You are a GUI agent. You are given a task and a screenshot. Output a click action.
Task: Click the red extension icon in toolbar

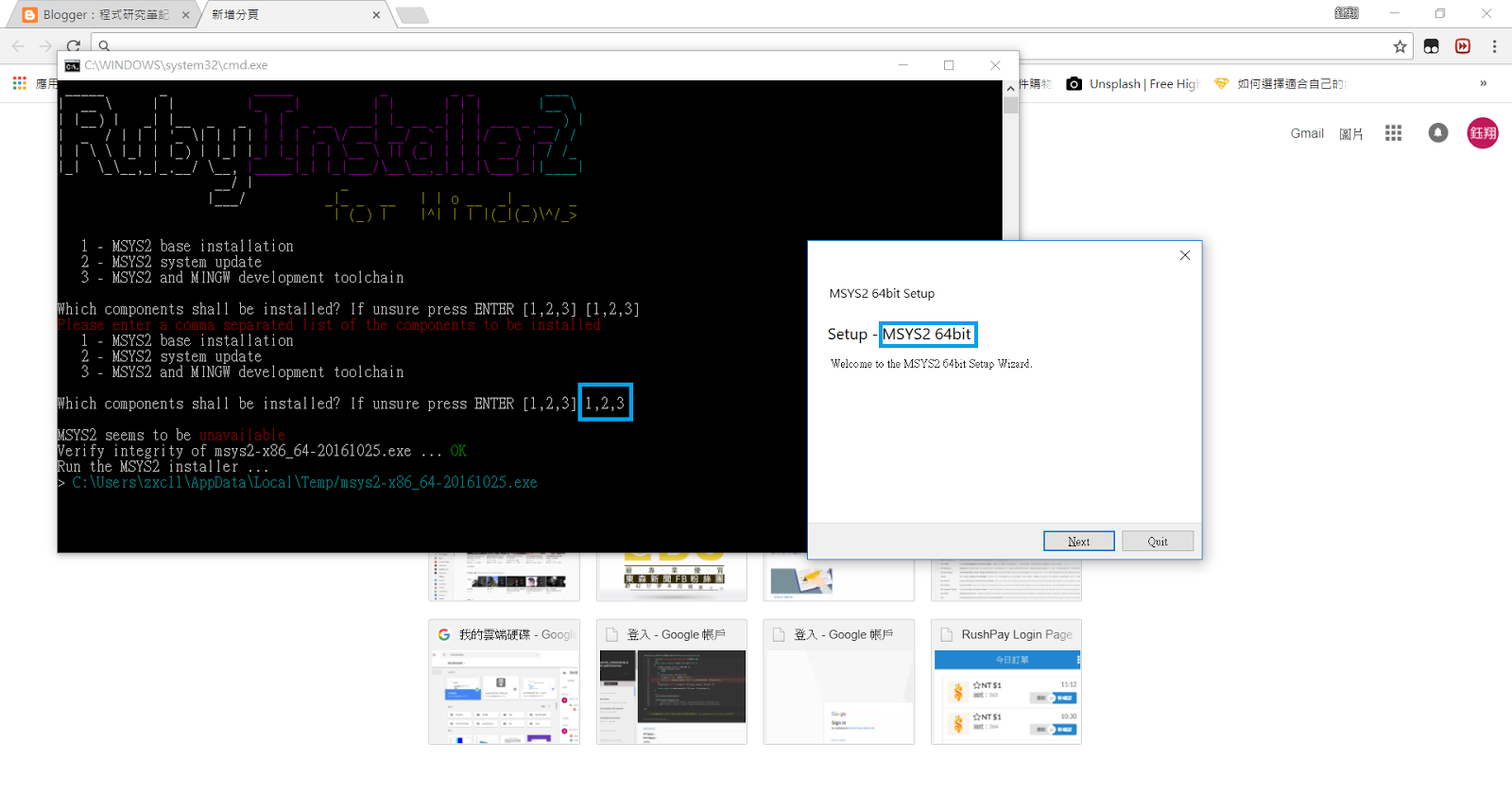pyautogui.click(x=1463, y=46)
